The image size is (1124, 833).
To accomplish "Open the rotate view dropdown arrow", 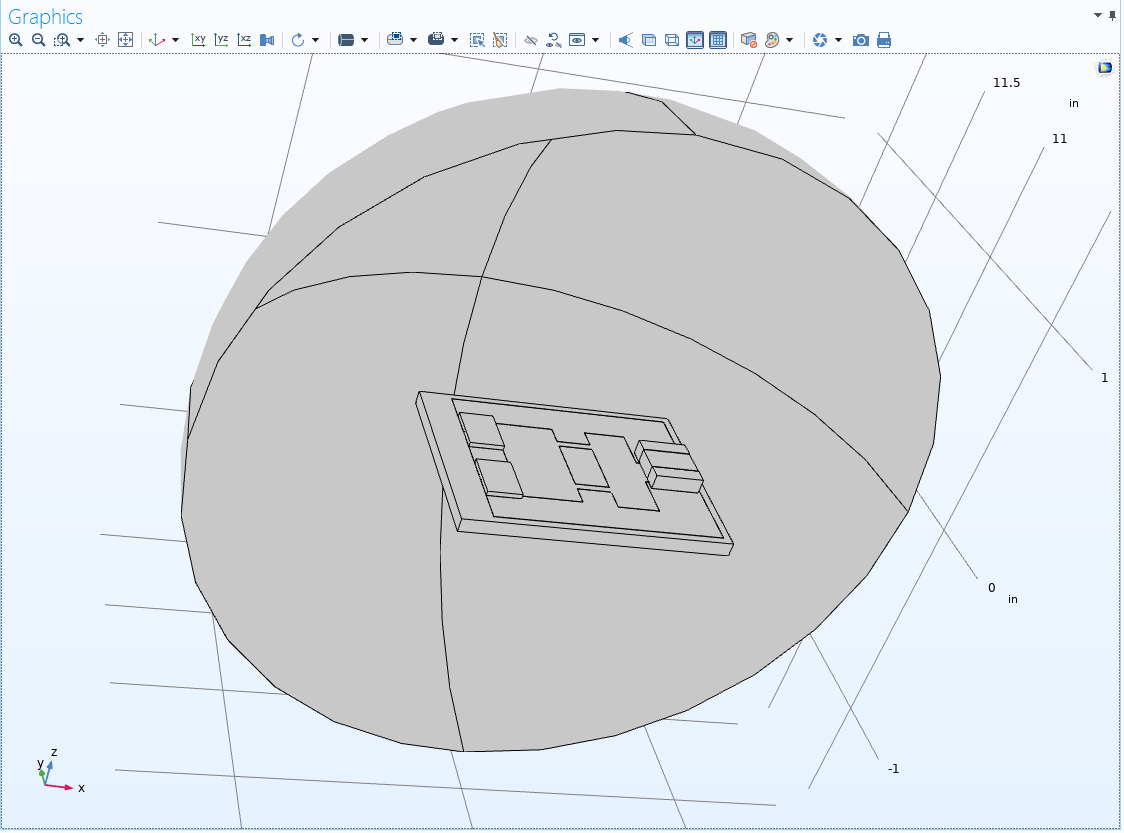I will tap(315, 40).
